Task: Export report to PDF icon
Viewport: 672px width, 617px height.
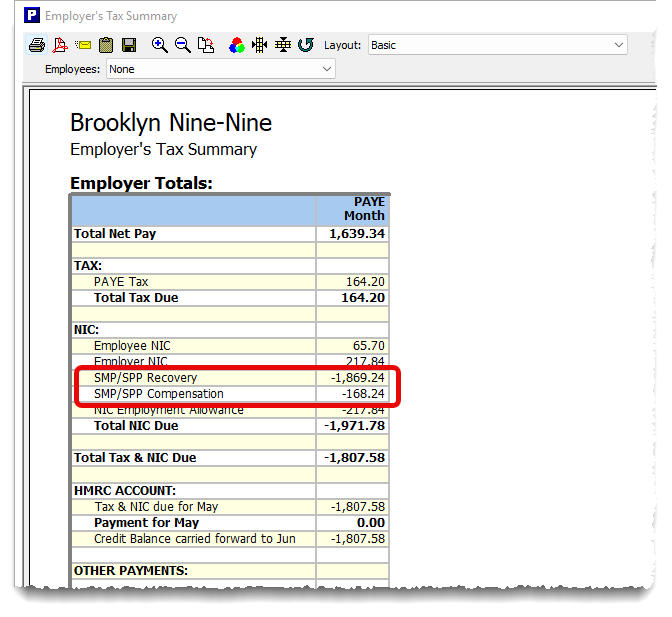Action: [60, 45]
